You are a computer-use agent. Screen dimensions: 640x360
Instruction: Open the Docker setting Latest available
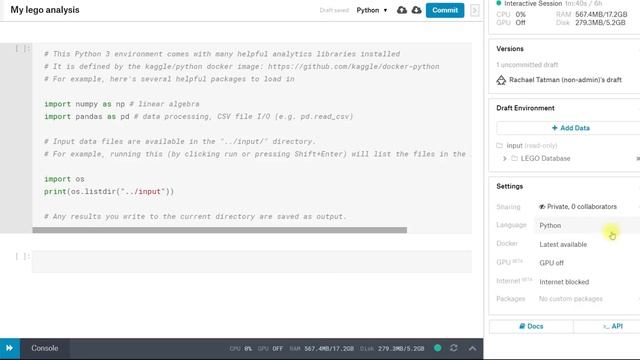tap(563, 244)
